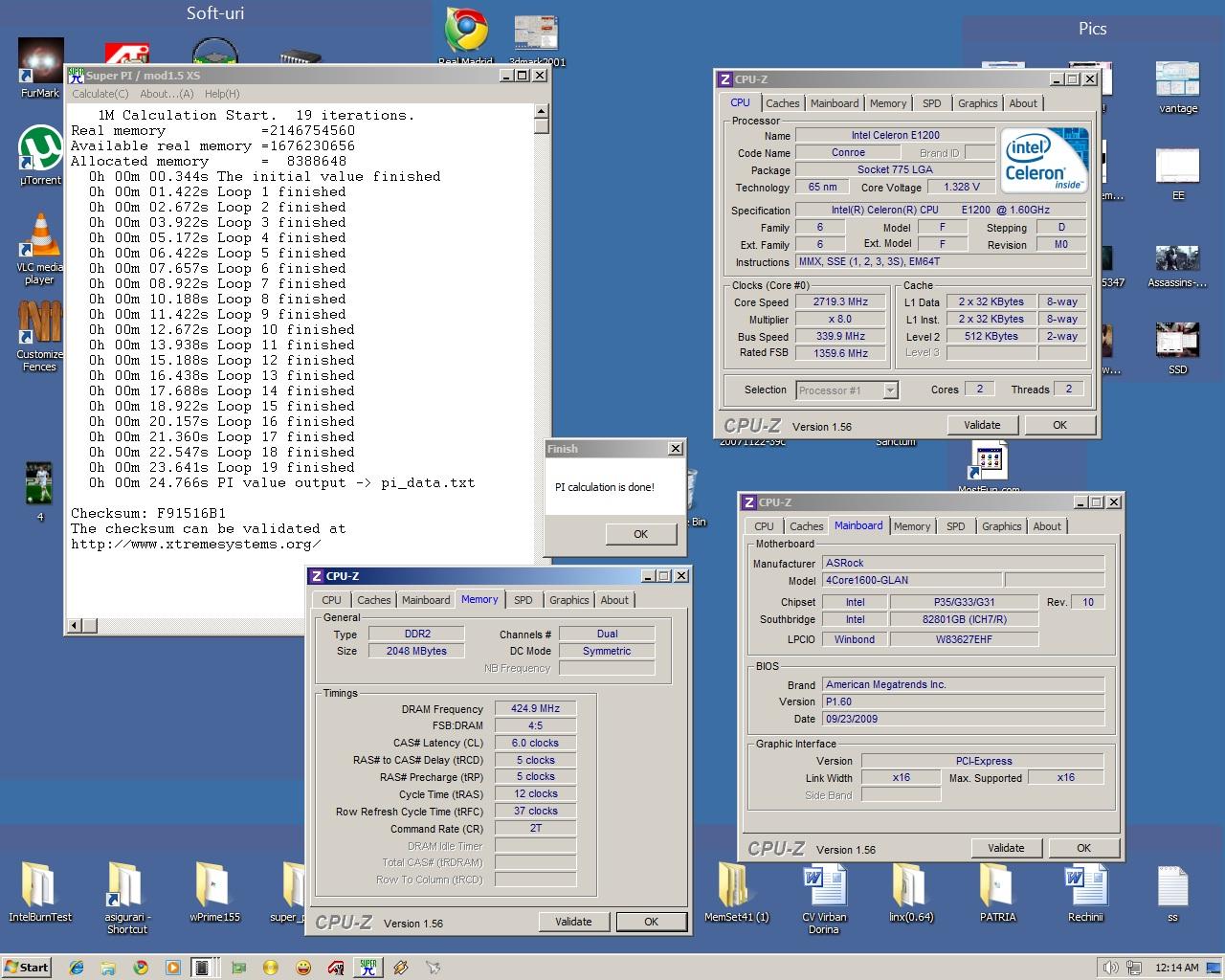Open SPD tab in top CPU-Z window
Image resolution: width=1225 pixels, height=980 pixels.
[x=931, y=103]
